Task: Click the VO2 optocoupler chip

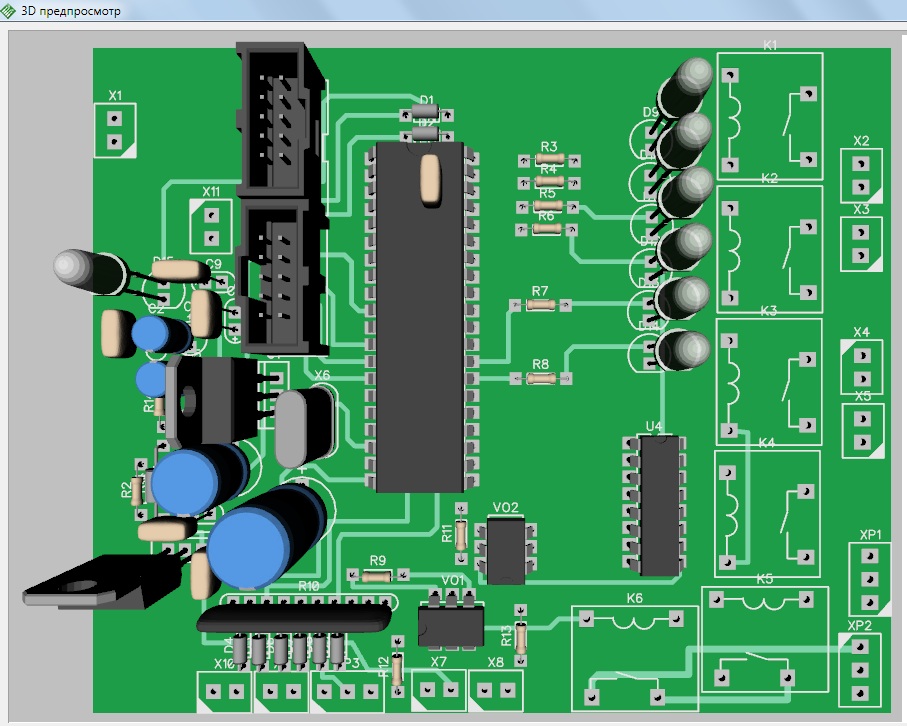Action: click(507, 550)
